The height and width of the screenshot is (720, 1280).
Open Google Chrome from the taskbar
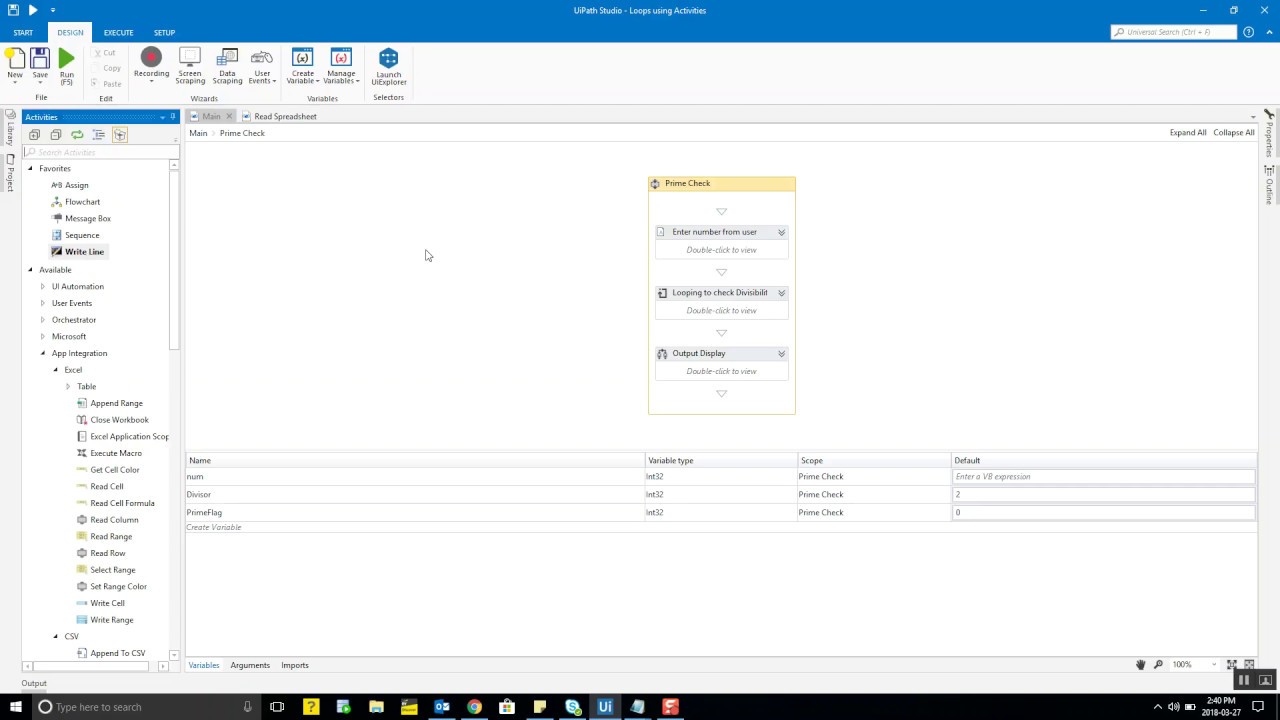click(474, 707)
